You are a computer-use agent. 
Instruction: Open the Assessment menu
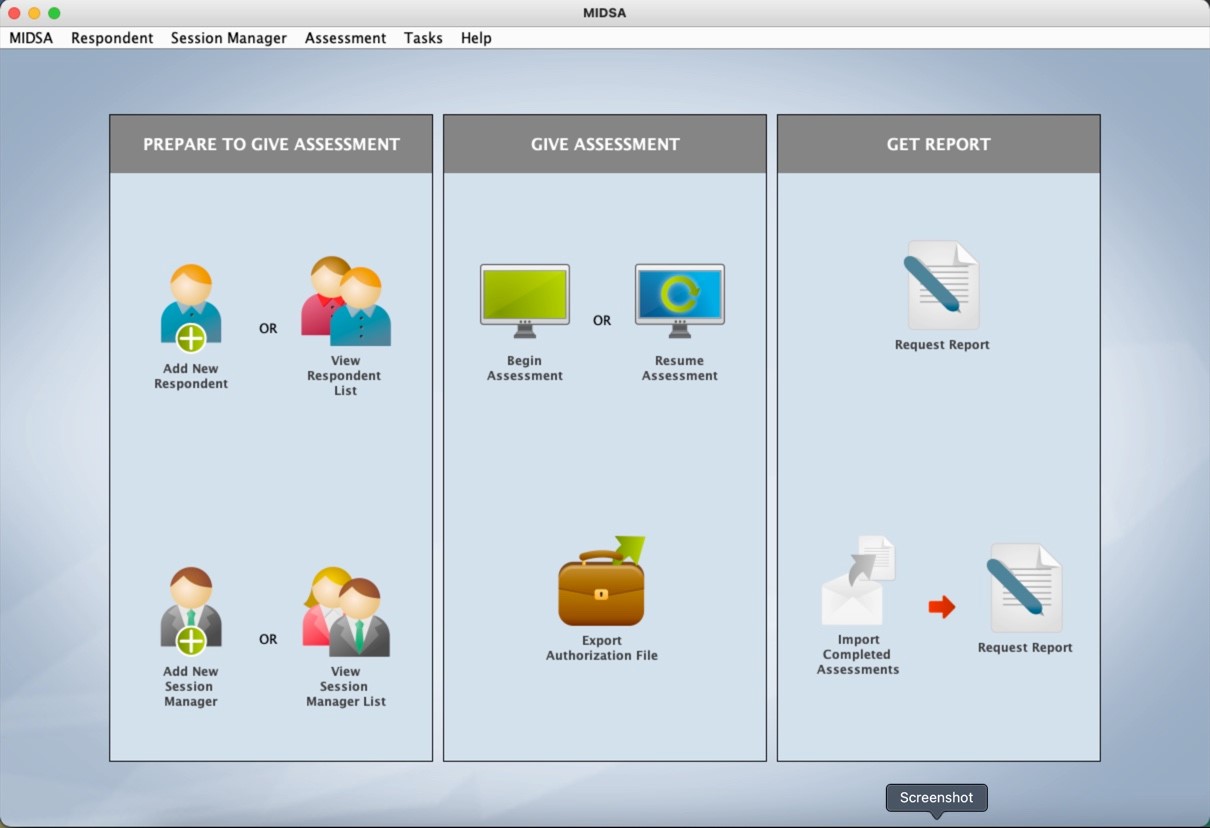(345, 38)
